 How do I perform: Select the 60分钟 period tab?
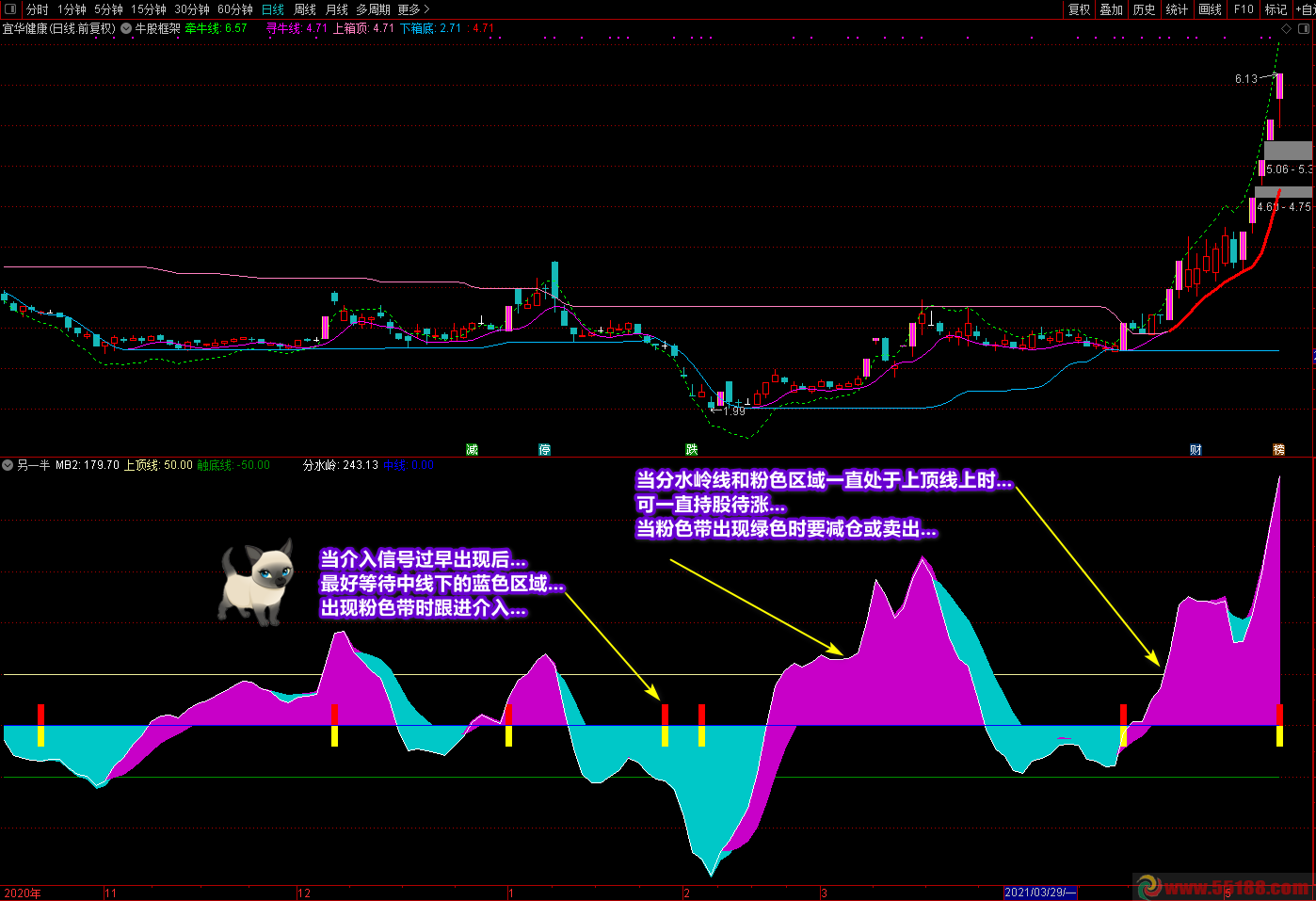tap(235, 9)
